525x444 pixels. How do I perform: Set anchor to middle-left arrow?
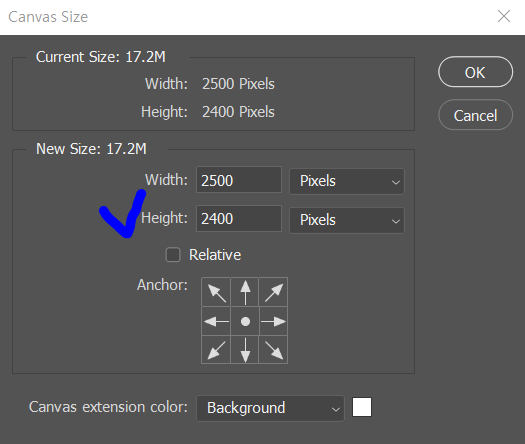pos(216,321)
